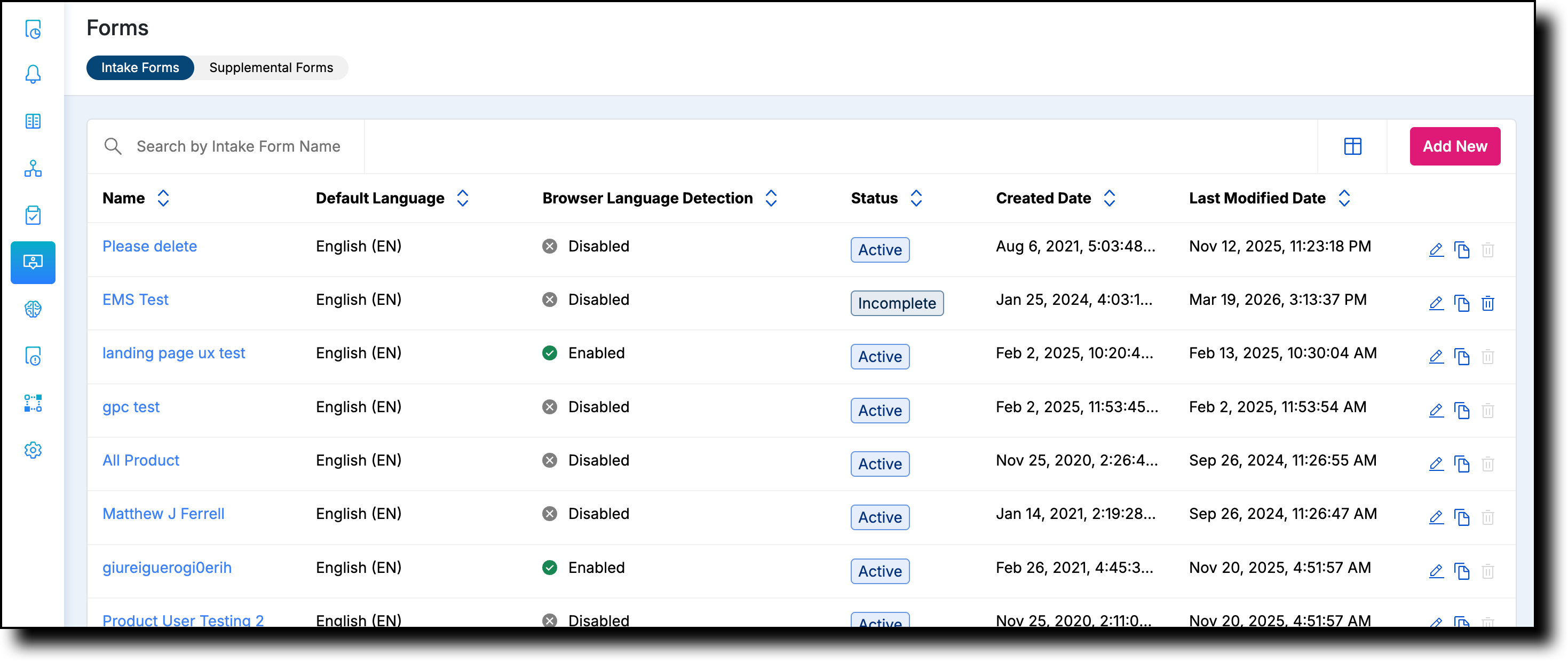Click the Forms page heading
This screenshot has height=661, width=1568.
(x=117, y=28)
